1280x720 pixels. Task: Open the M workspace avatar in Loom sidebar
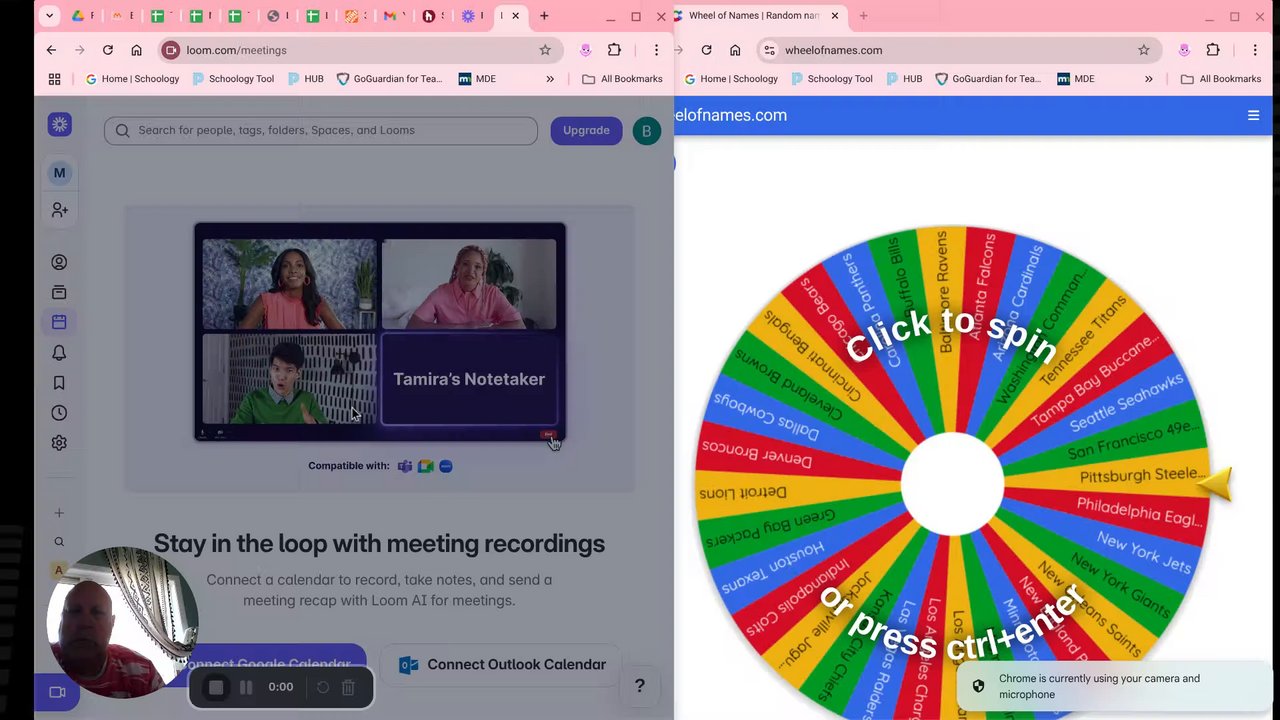(60, 173)
